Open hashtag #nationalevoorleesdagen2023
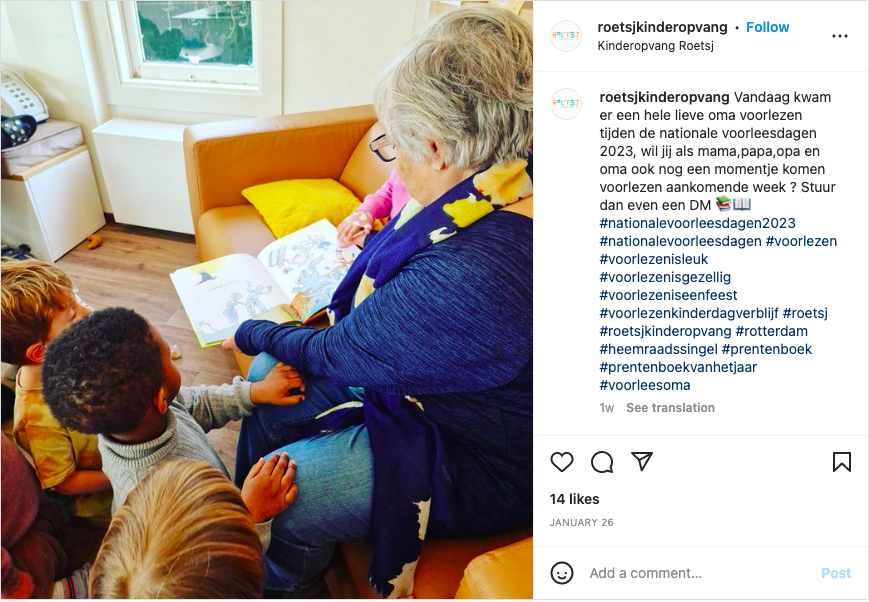Viewport: 869px width, 602px height. [697, 223]
